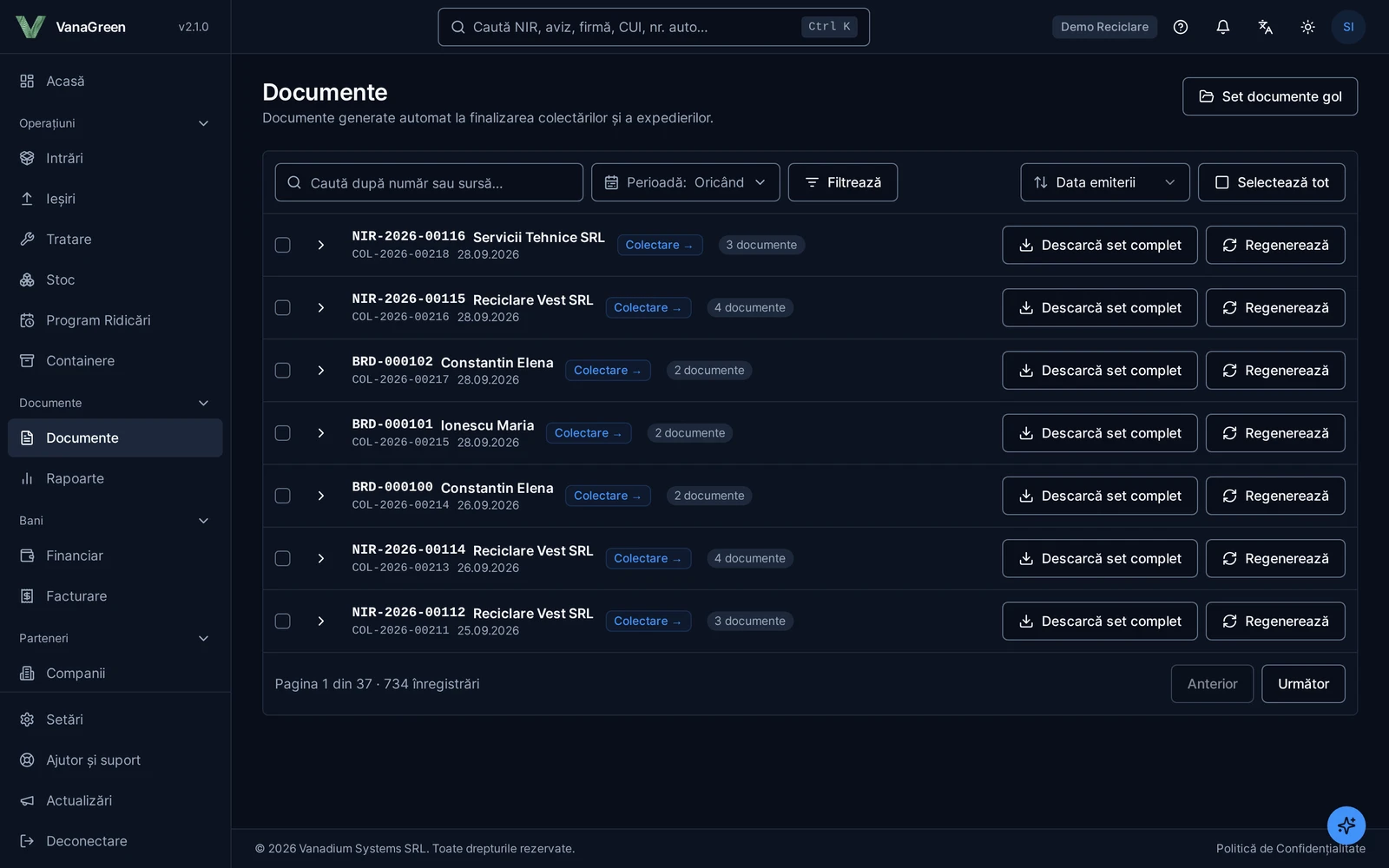Check the BRD-000101 row checkbox
Screen dimensions: 1389x868
283,433
